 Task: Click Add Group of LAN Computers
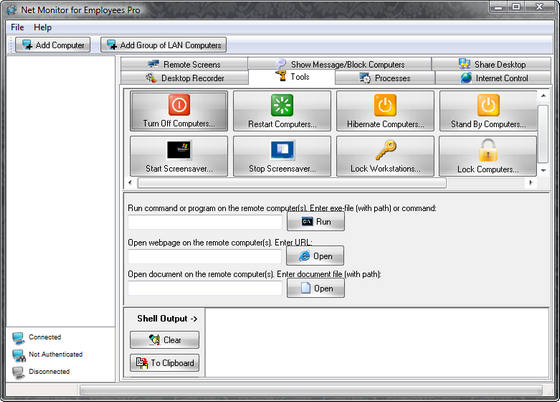pos(164,45)
